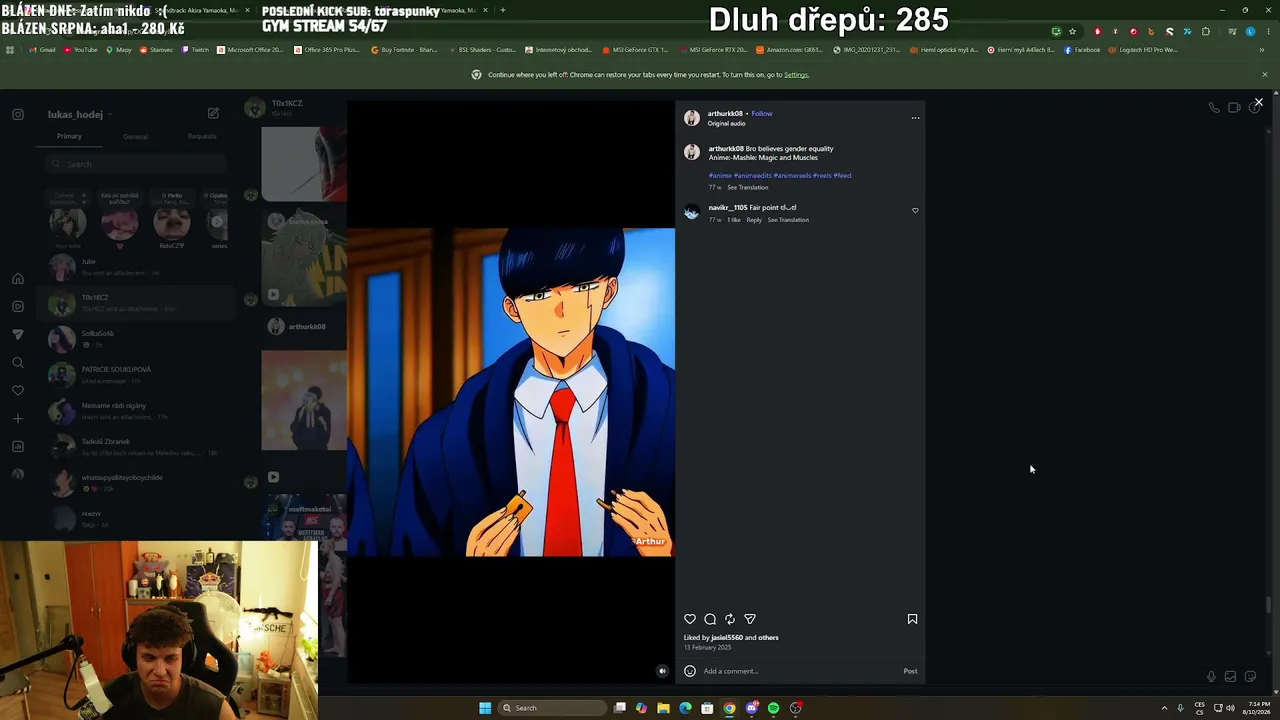View the '1 like' on navikr__1105's comment
Screen dimensions: 1280x720
point(734,220)
